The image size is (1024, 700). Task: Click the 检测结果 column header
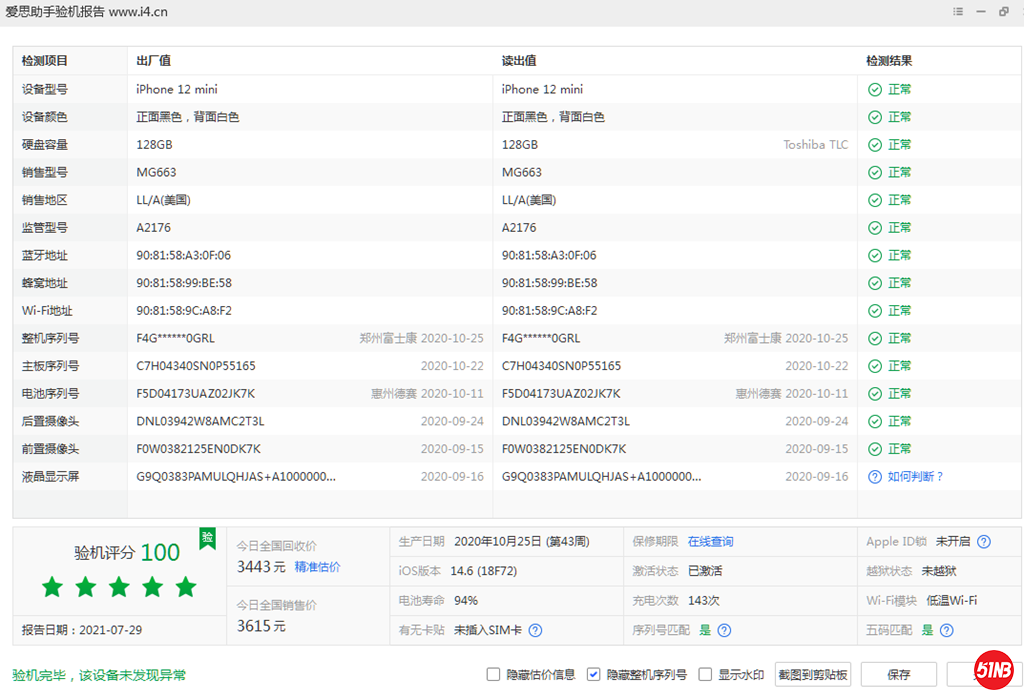point(889,61)
